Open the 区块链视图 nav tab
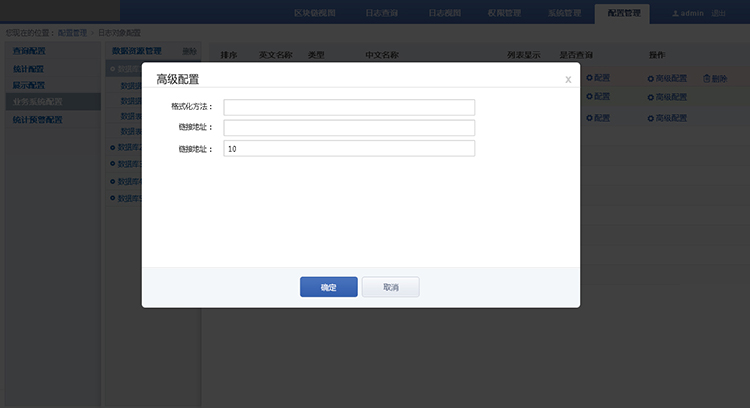750x408 pixels. [x=315, y=13]
